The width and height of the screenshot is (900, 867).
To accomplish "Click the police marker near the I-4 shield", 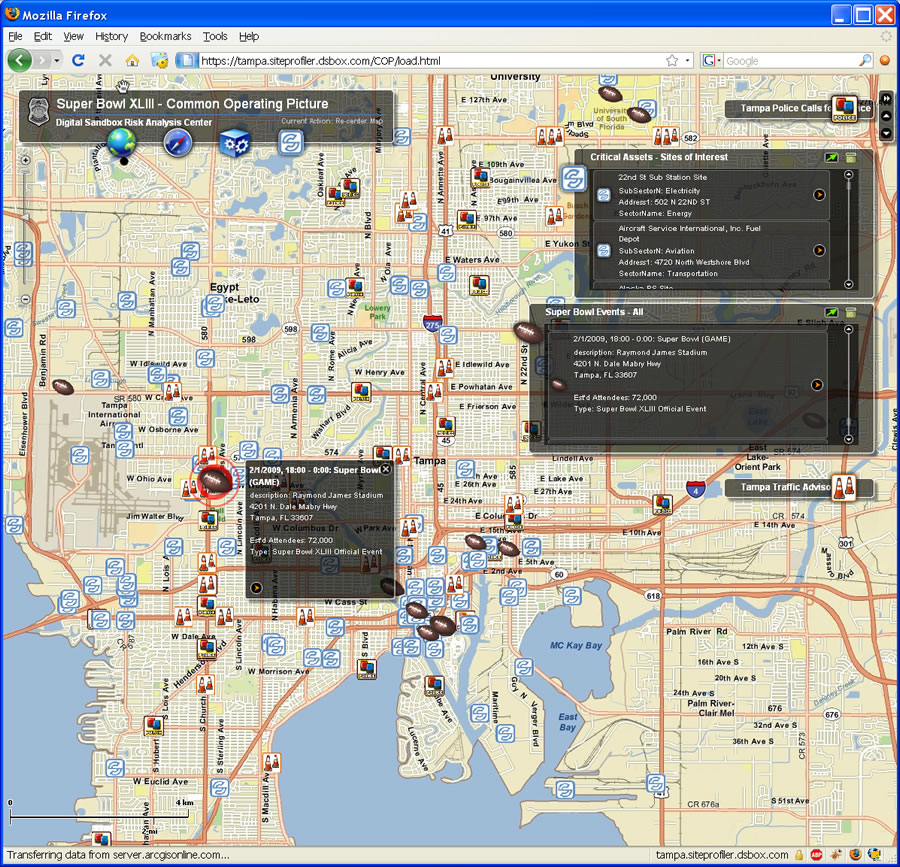I will (662, 504).
